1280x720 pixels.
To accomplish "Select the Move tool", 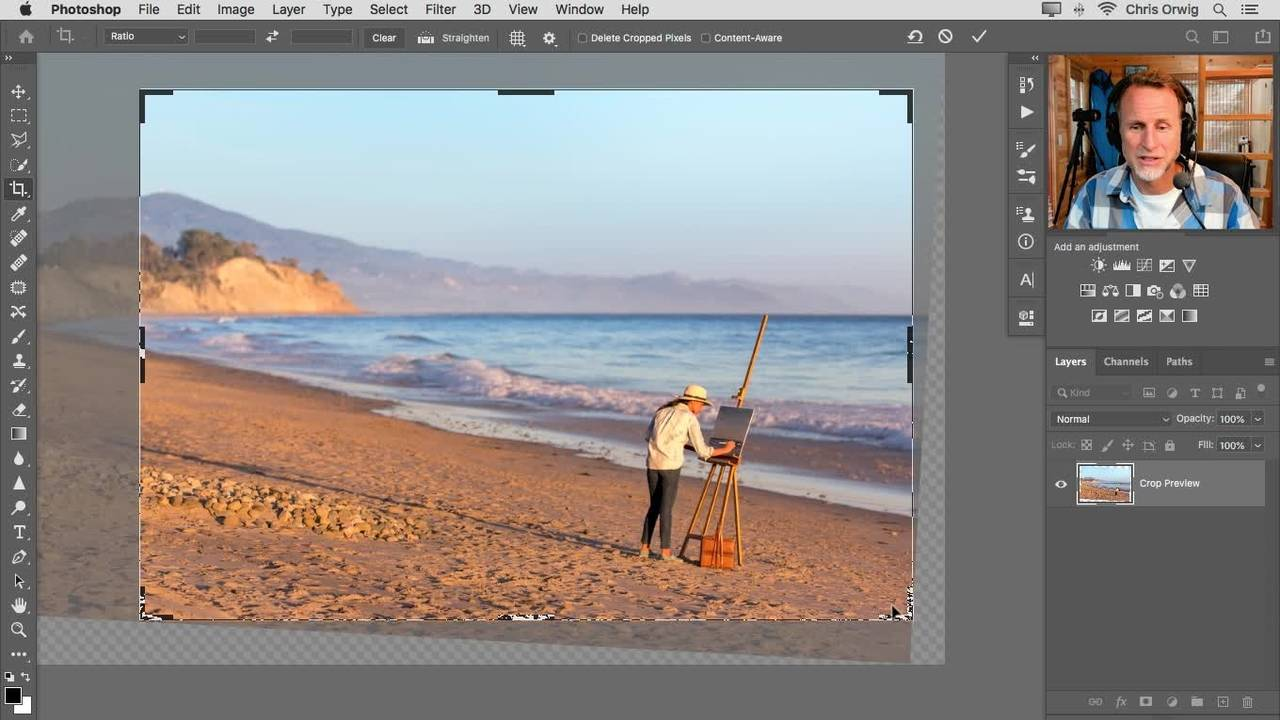I will (x=18, y=91).
